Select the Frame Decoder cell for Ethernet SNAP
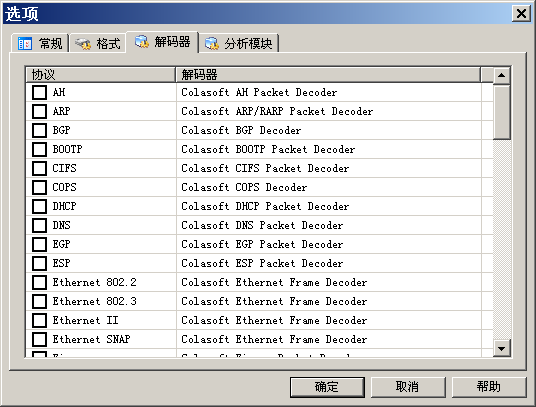The height and width of the screenshot is (407, 536). [x=329, y=339]
